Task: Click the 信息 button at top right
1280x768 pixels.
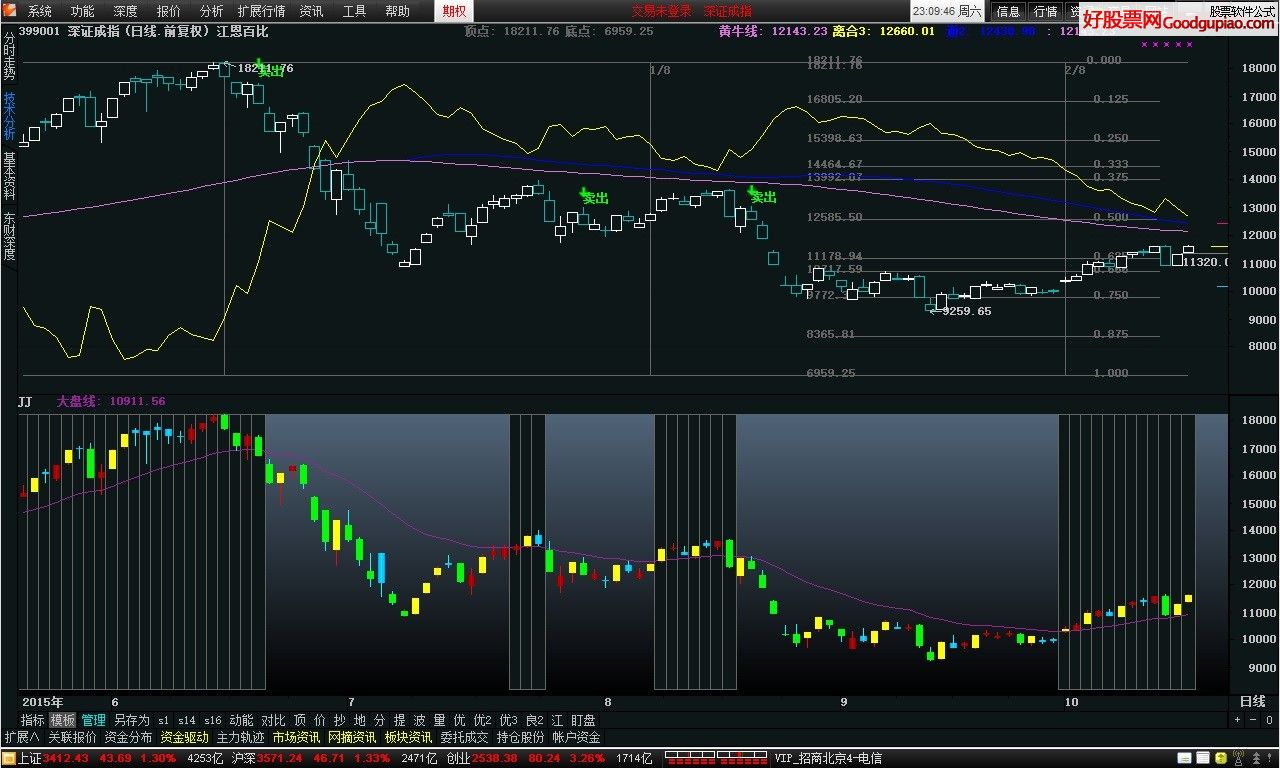Action: (x=1009, y=11)
